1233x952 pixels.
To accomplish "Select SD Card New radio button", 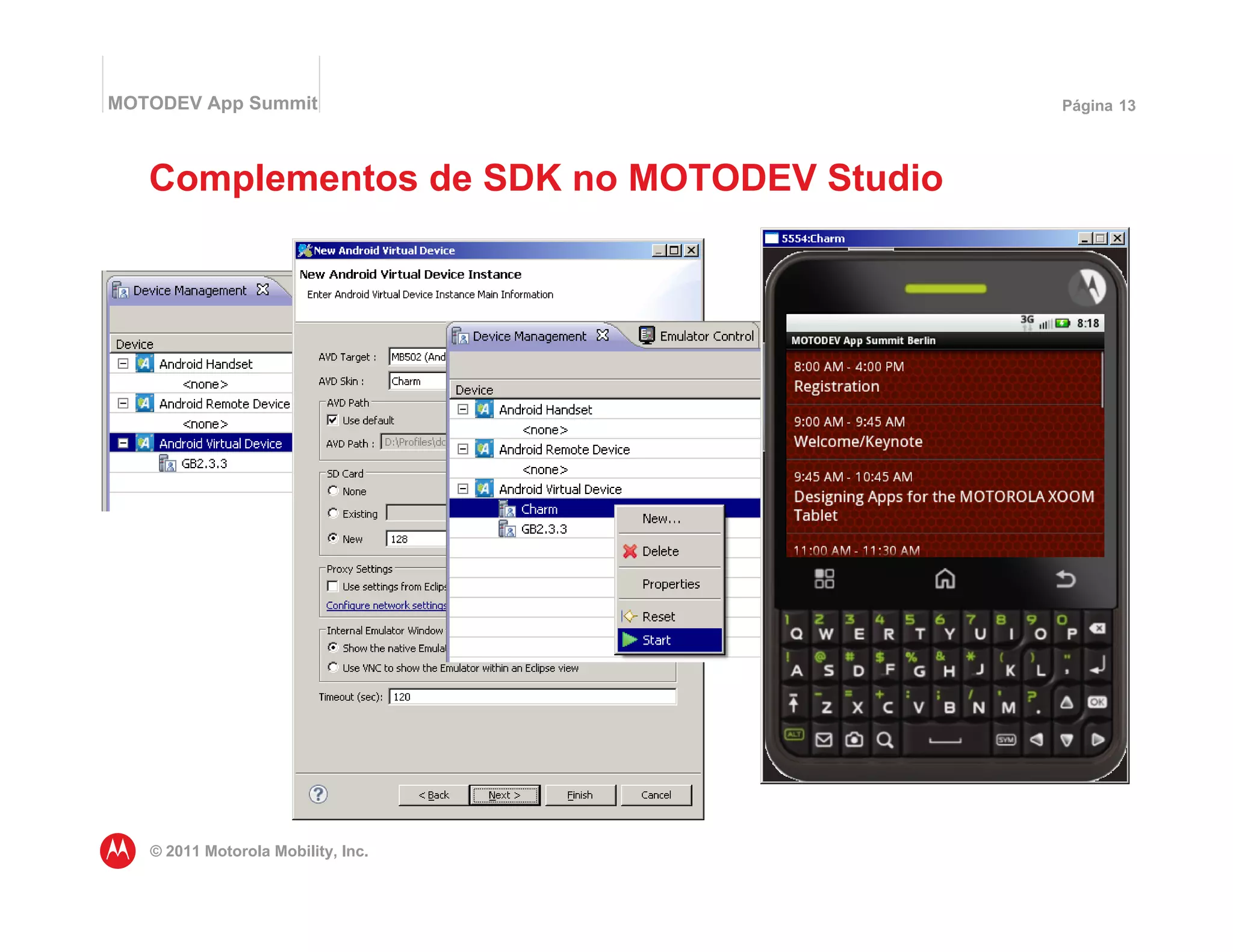I will pos(332,539).
